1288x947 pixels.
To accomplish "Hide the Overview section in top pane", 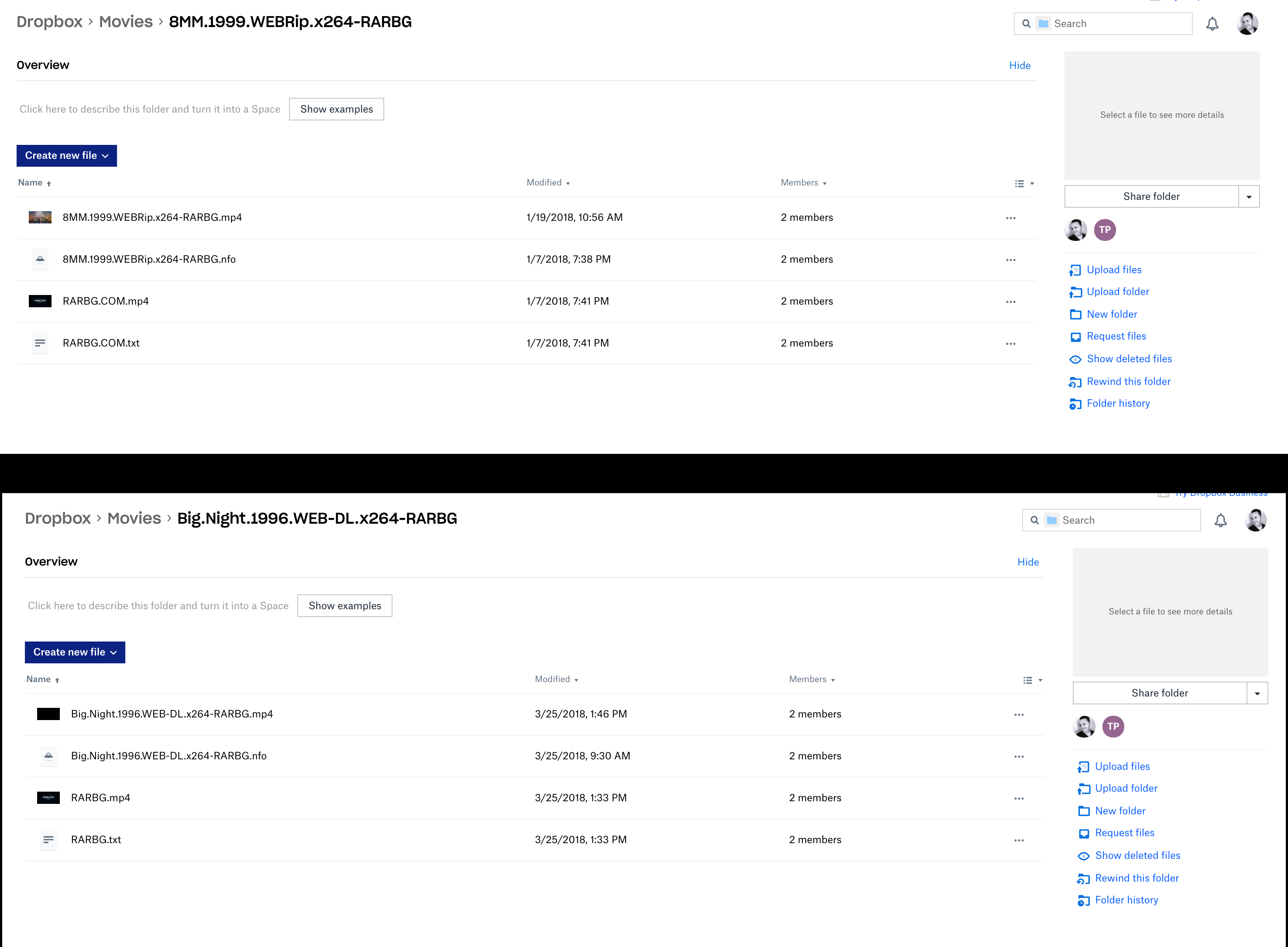I will tap(1019, 65).
